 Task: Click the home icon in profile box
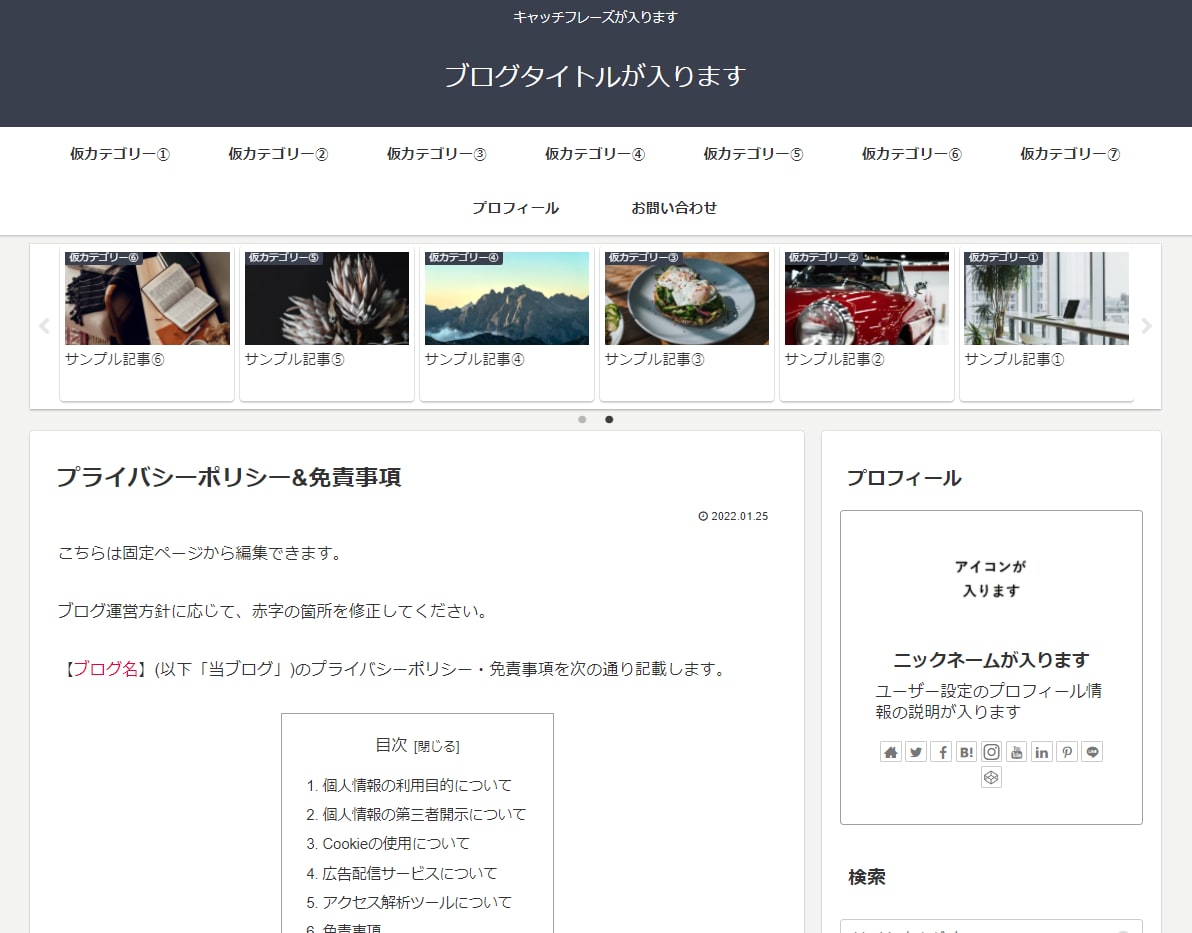(890, 752)
